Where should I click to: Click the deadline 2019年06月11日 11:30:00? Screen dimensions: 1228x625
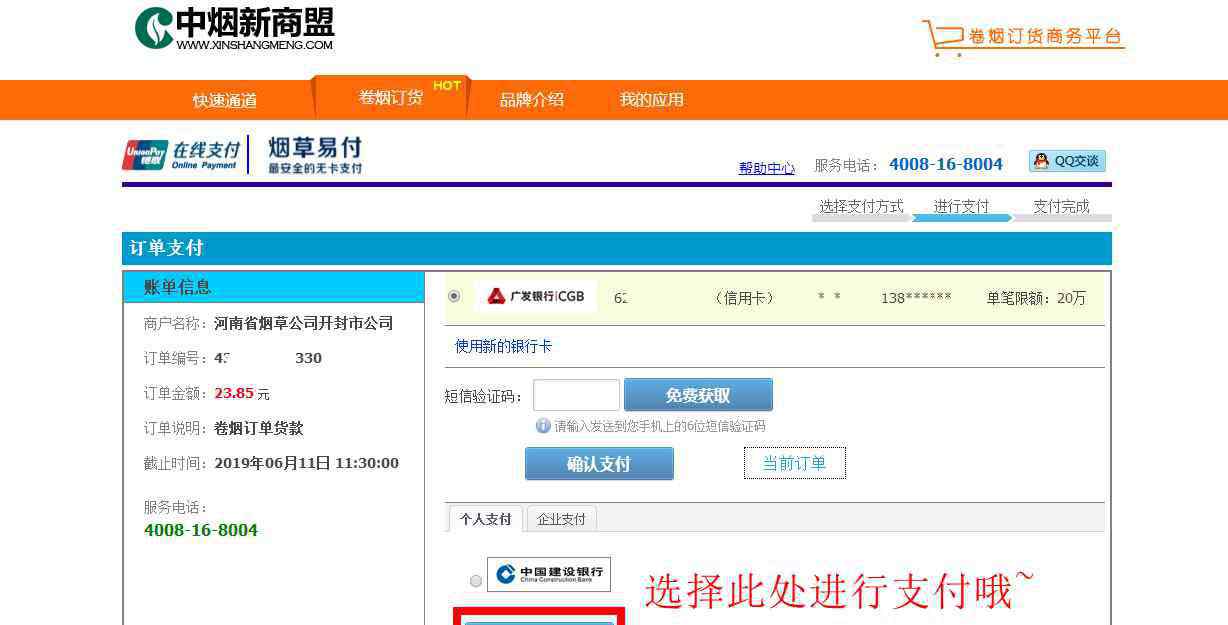(x=306, y=463)
